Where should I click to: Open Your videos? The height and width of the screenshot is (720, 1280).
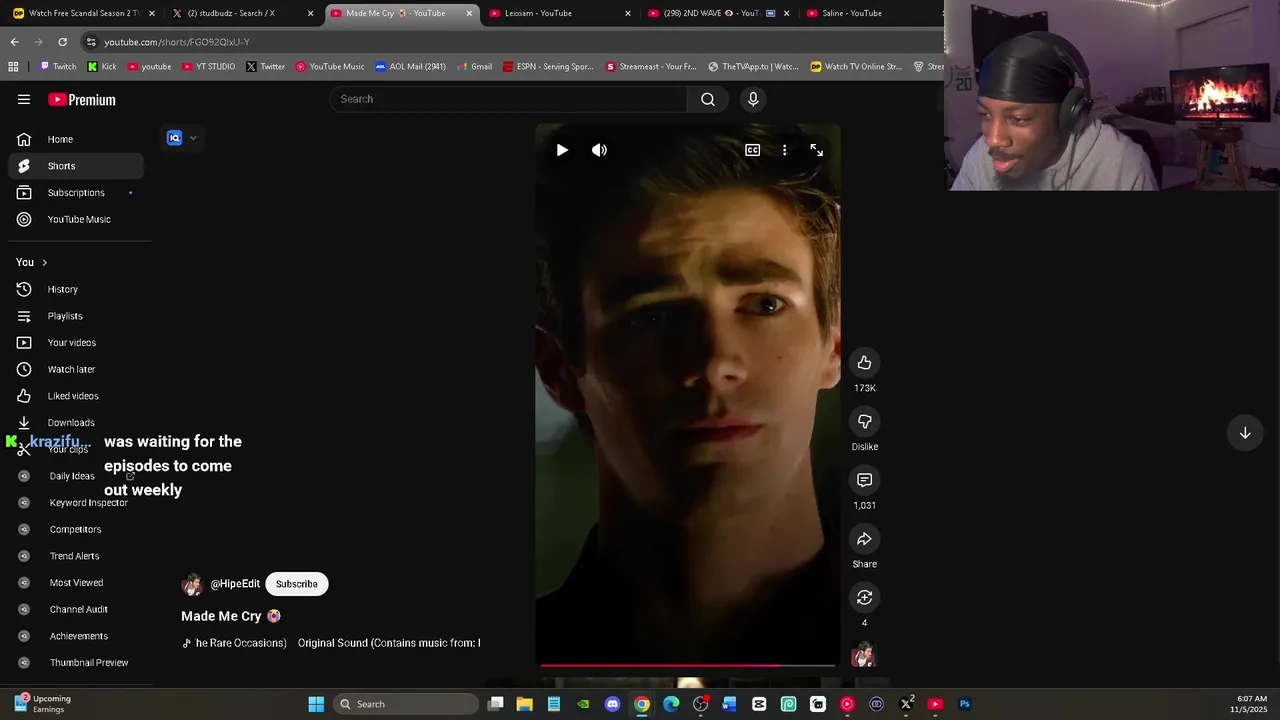[x=76, y=342]
